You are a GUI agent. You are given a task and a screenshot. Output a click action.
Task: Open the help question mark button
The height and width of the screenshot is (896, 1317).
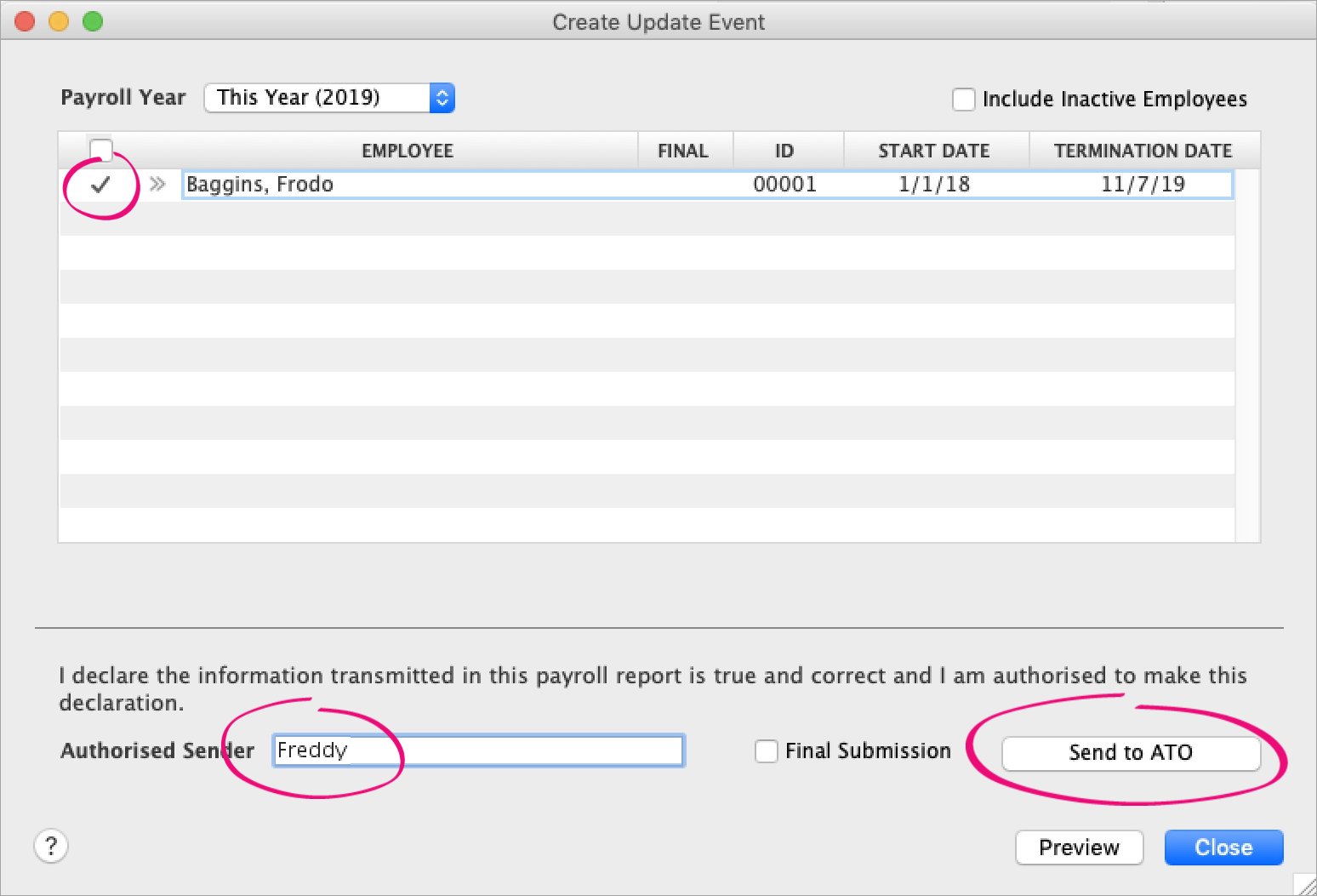click(x=51, y=846)
